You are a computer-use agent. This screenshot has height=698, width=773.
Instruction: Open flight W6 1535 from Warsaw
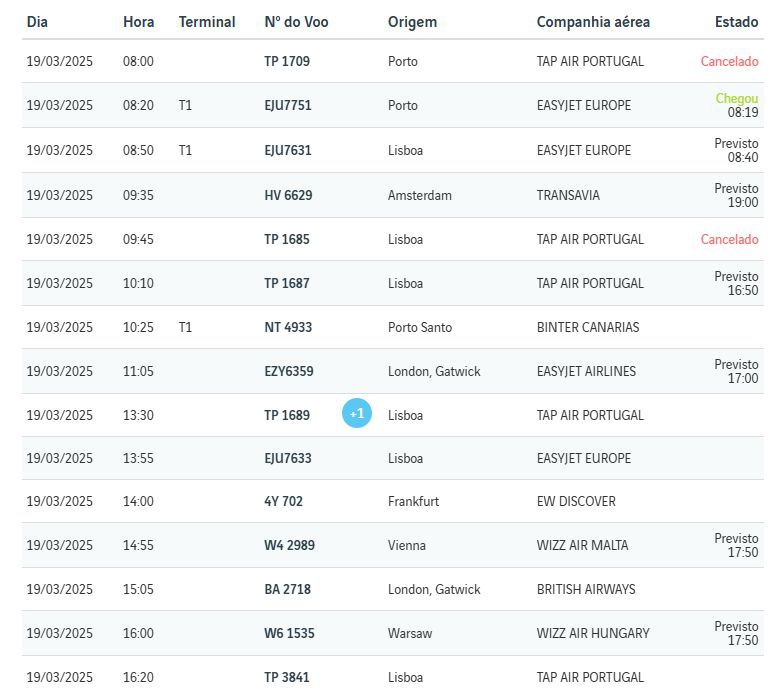[289, 633]
